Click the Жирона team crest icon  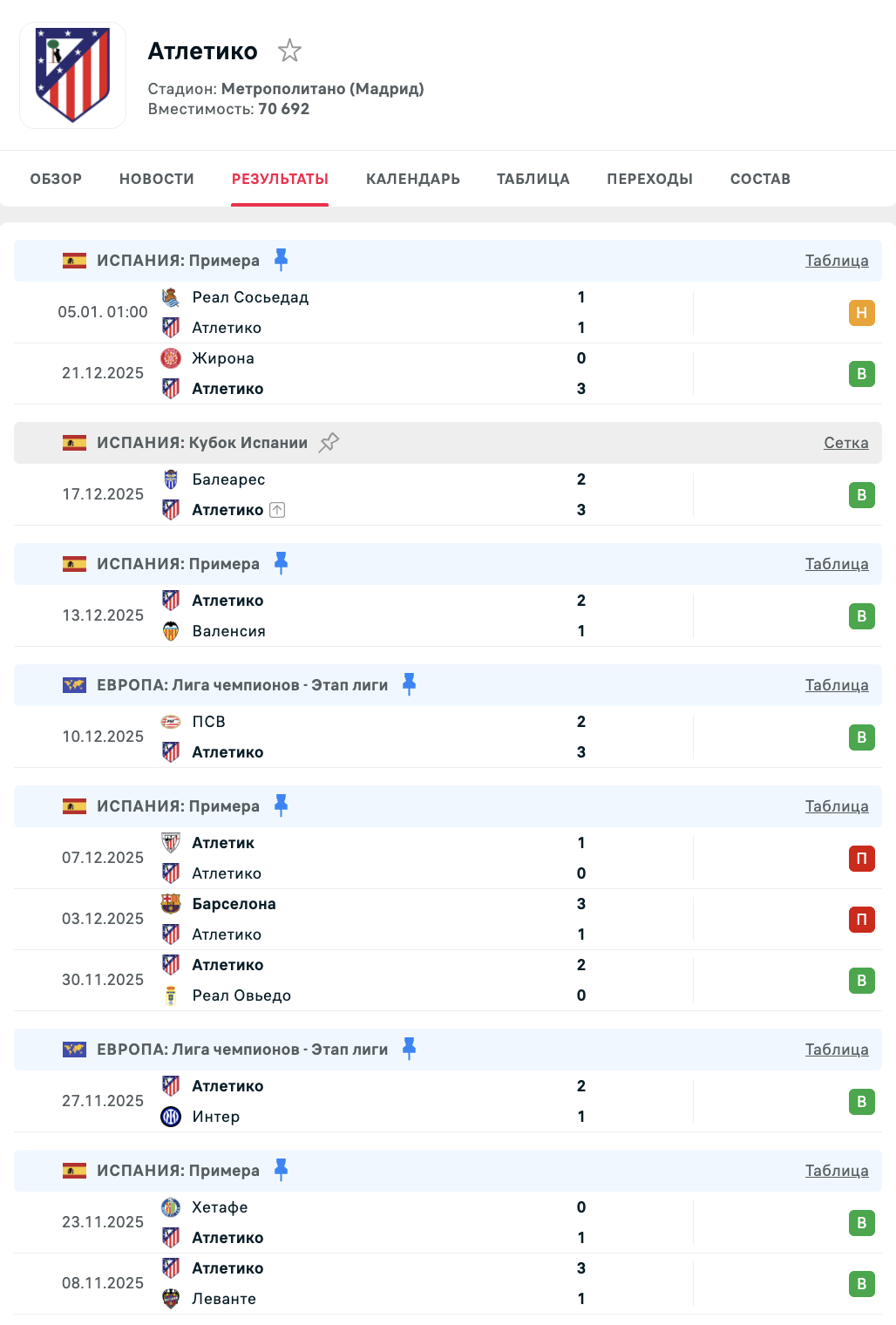pos(171,358)
